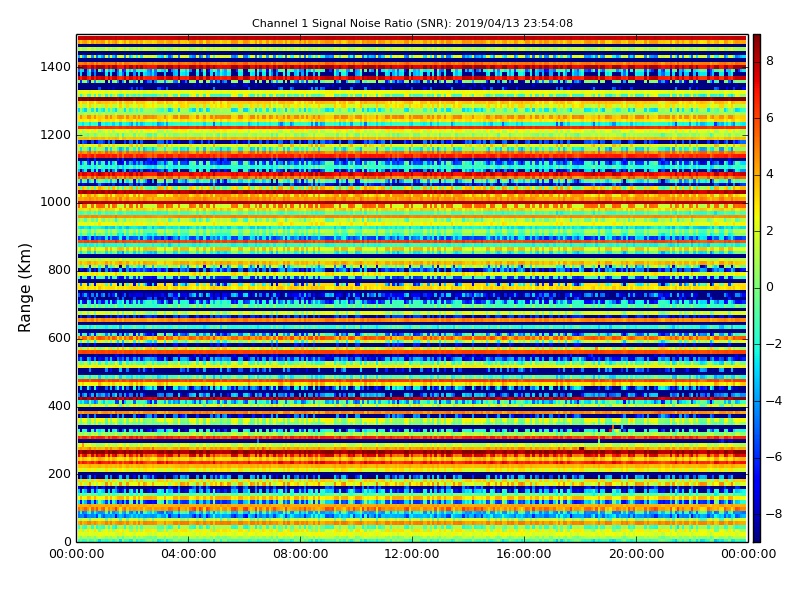Click the 400 range tick label

tap(59, 406)
